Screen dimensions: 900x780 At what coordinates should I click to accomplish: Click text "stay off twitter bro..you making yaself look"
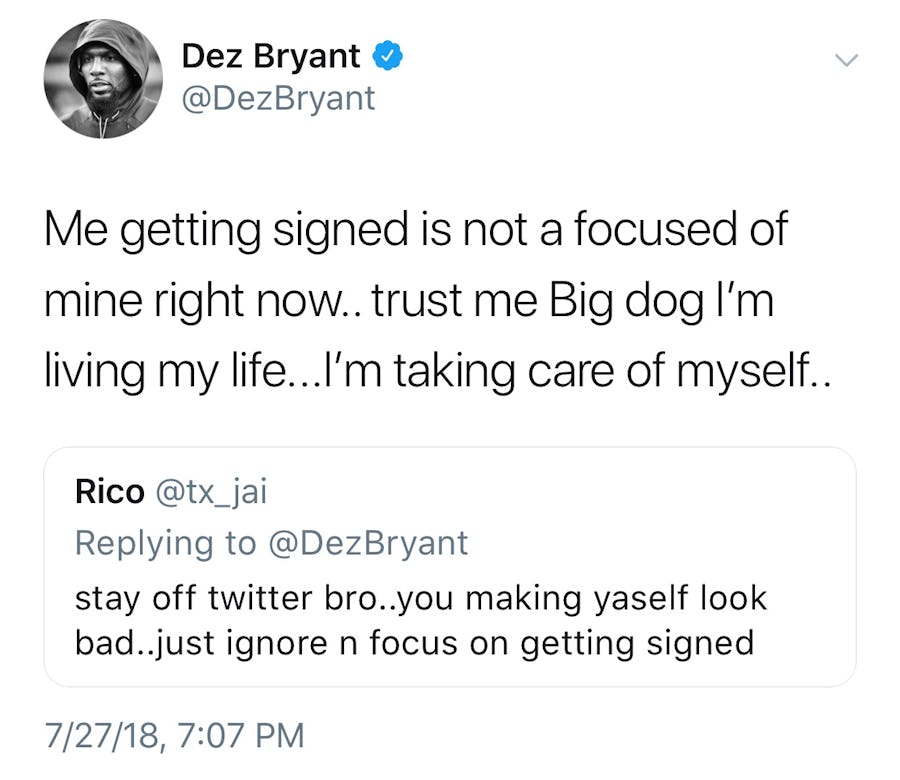pos(420,598)
